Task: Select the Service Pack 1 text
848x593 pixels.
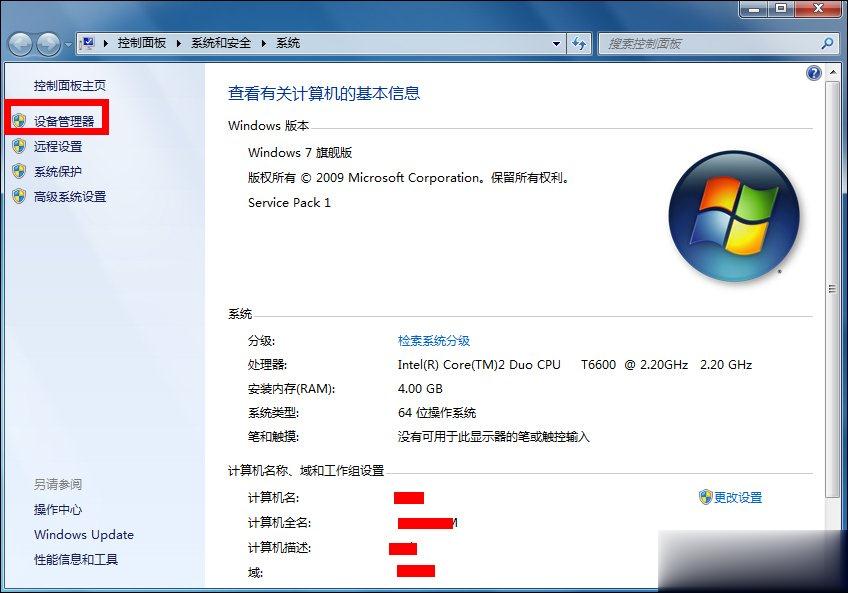Action: (289, 203)
